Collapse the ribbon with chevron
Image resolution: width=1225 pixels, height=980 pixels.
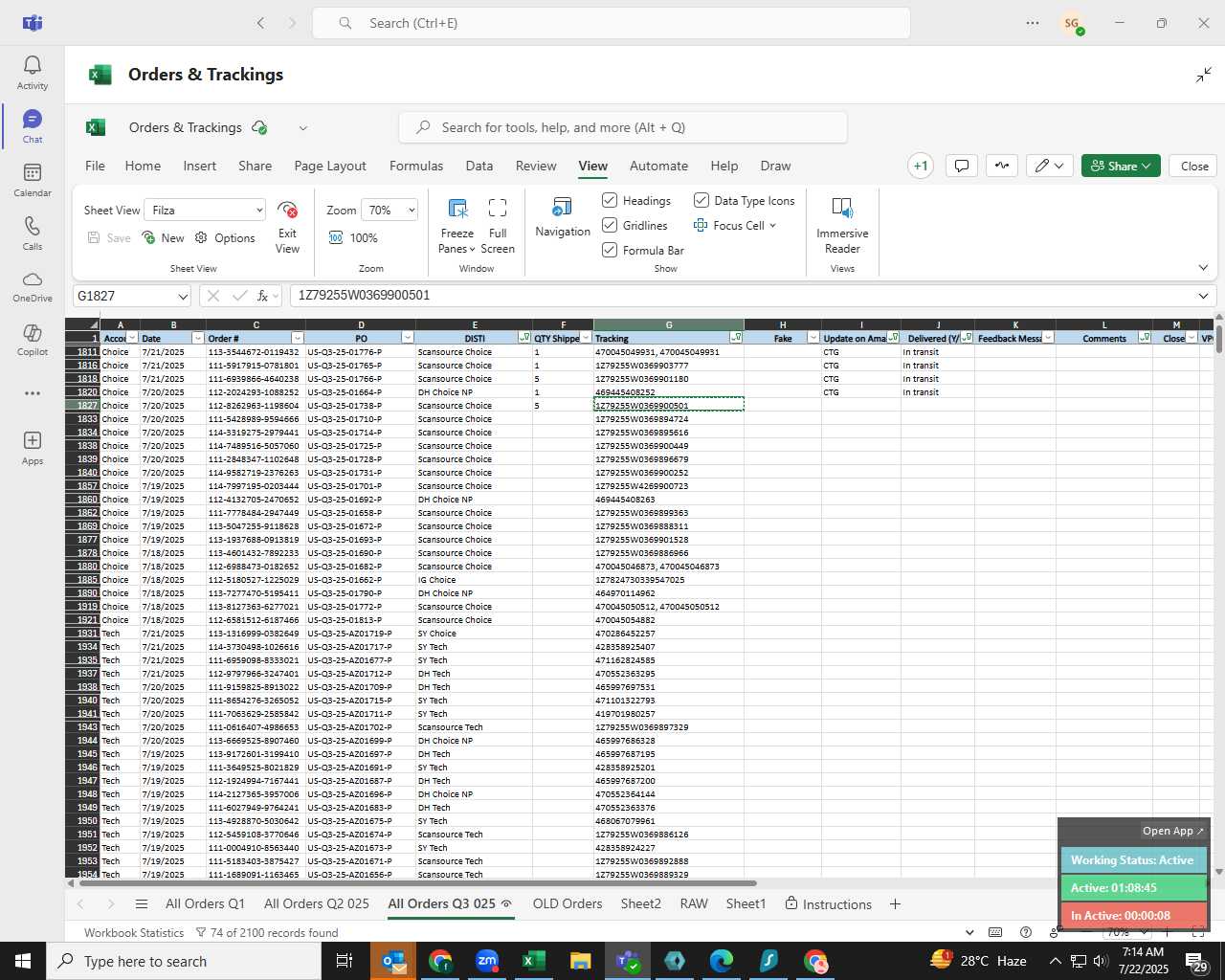1203,268
